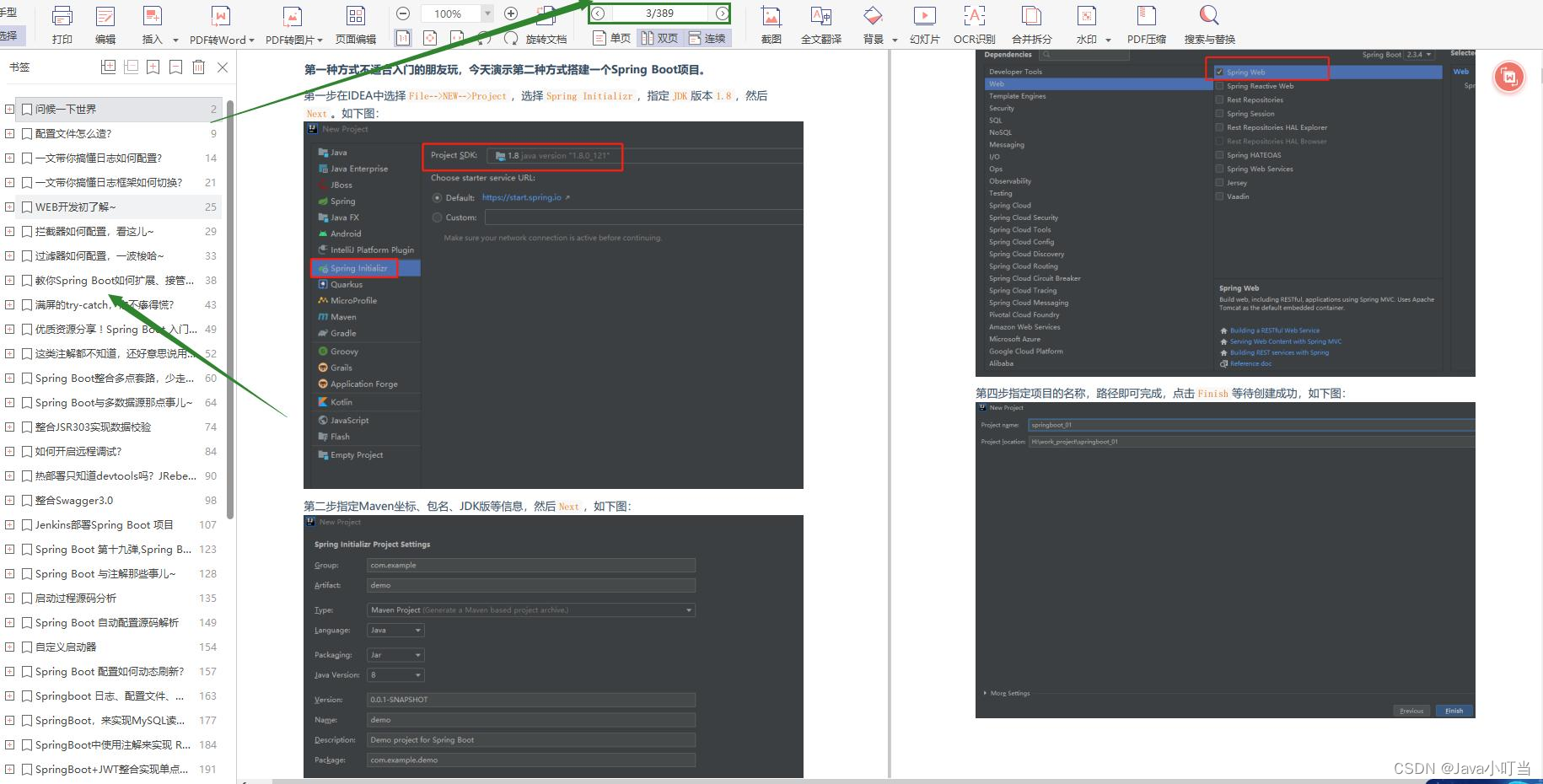Expand all bookmarks icon
Screen dimensions: 1543x784
(x=109, y=67)
